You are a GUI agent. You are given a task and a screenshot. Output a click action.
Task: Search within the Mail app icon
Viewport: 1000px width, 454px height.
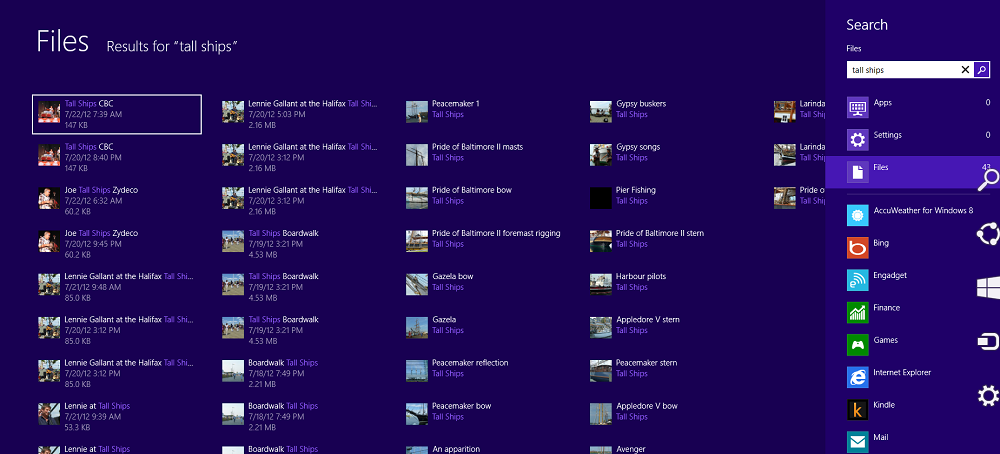858,442
